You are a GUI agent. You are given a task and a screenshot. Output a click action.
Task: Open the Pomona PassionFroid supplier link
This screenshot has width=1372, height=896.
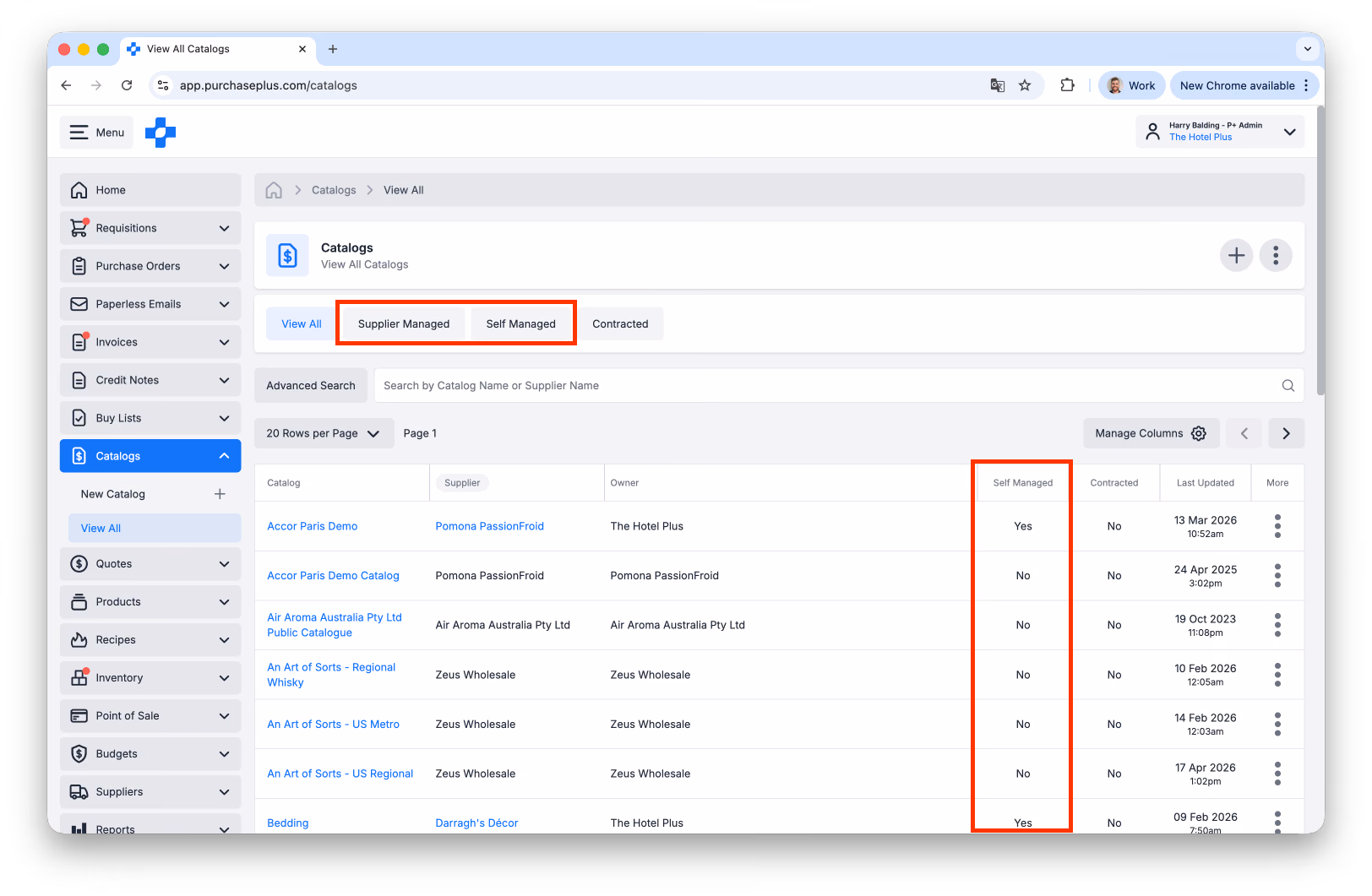coord(490,526)
